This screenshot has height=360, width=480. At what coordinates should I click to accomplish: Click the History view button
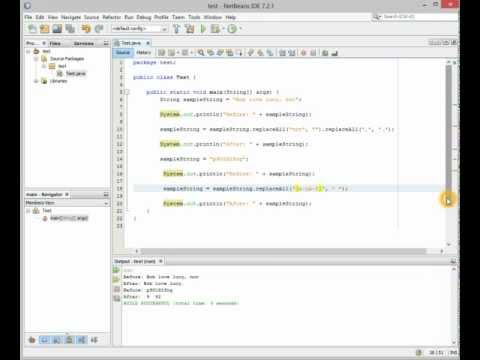tap(144, 53)
